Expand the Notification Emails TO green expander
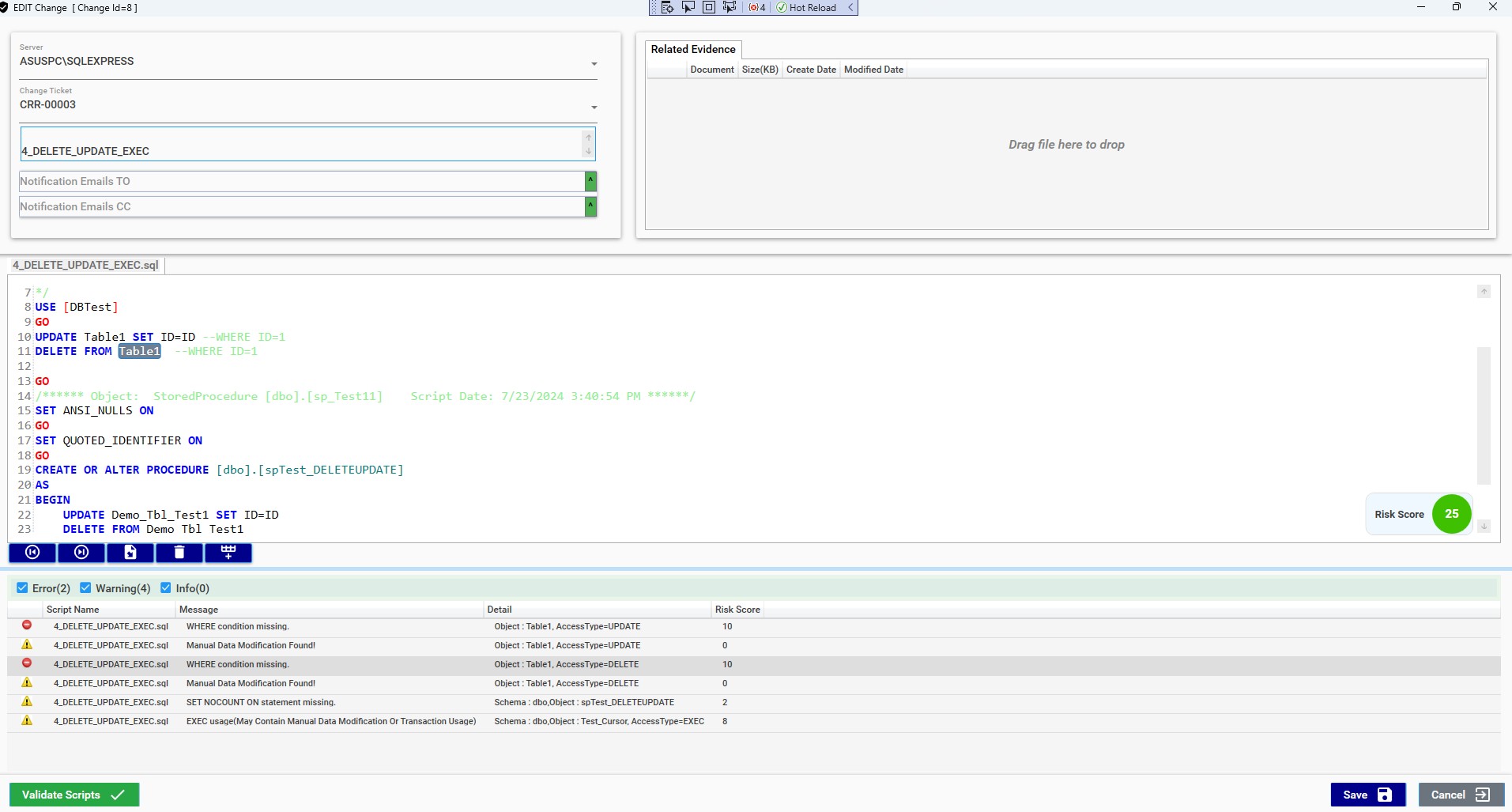Screen dimensions: 1512x812 coord(590,182)
